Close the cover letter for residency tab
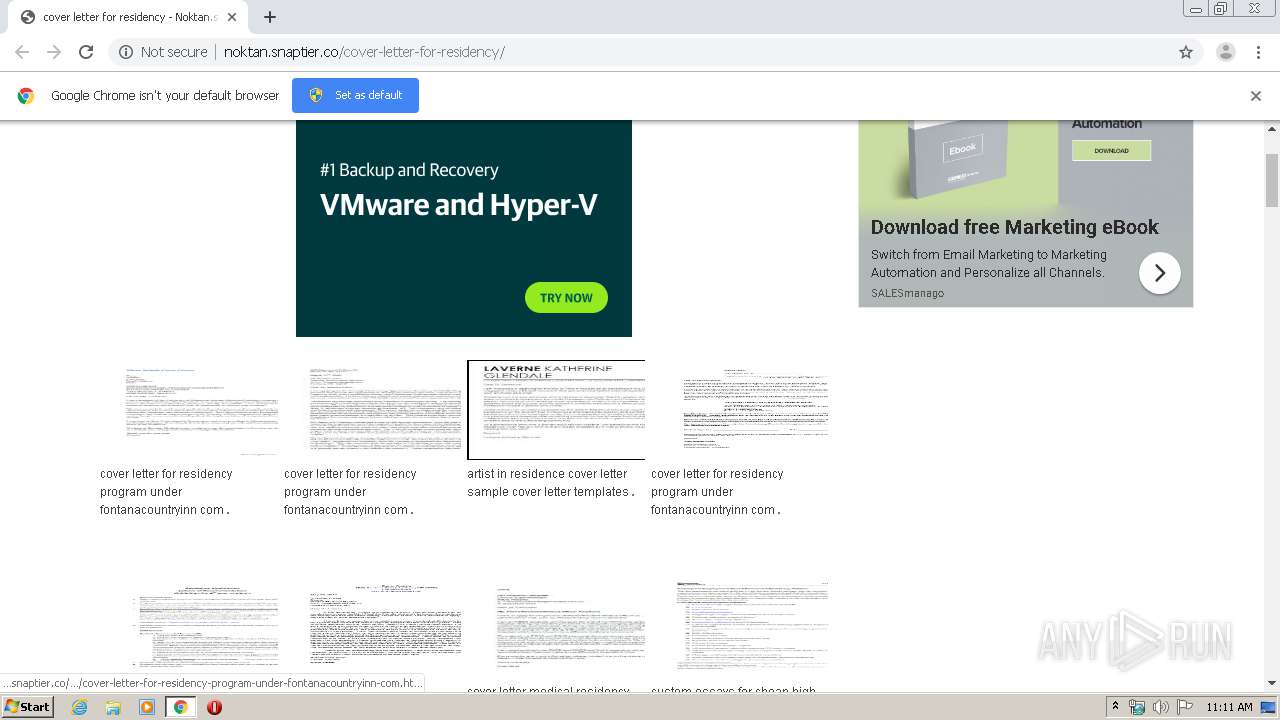 click(x=232, y=17)
